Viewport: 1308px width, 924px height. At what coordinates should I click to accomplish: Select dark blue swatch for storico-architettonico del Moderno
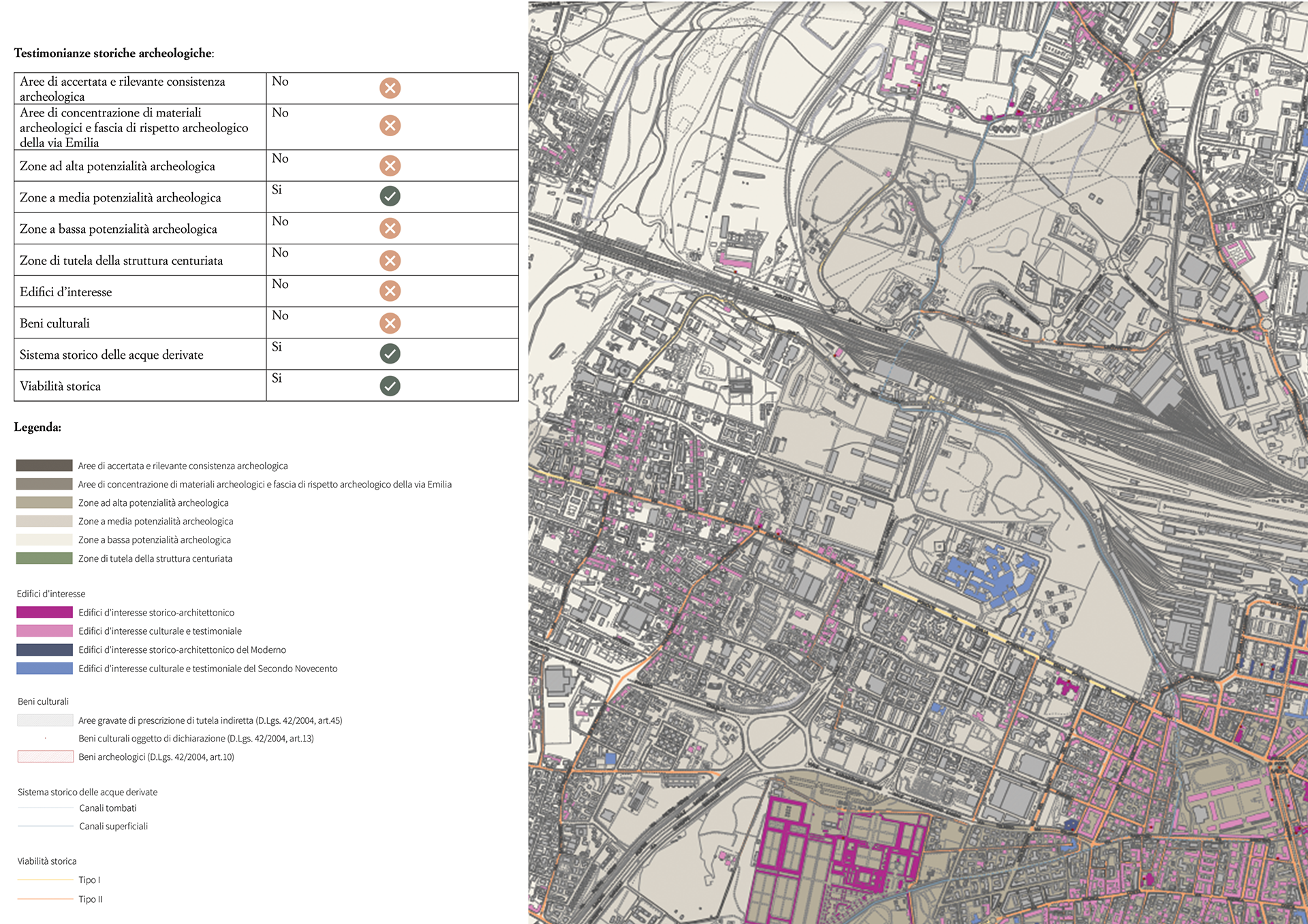coord(44,650)
